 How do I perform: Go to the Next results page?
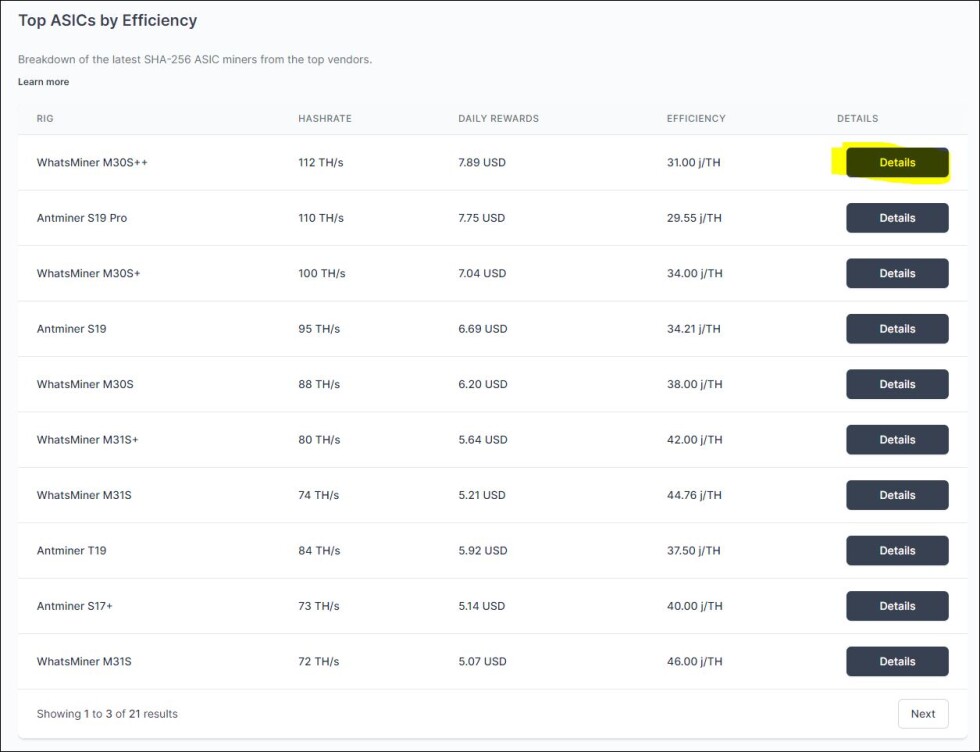pyautogui.click(x=922, y=714)
